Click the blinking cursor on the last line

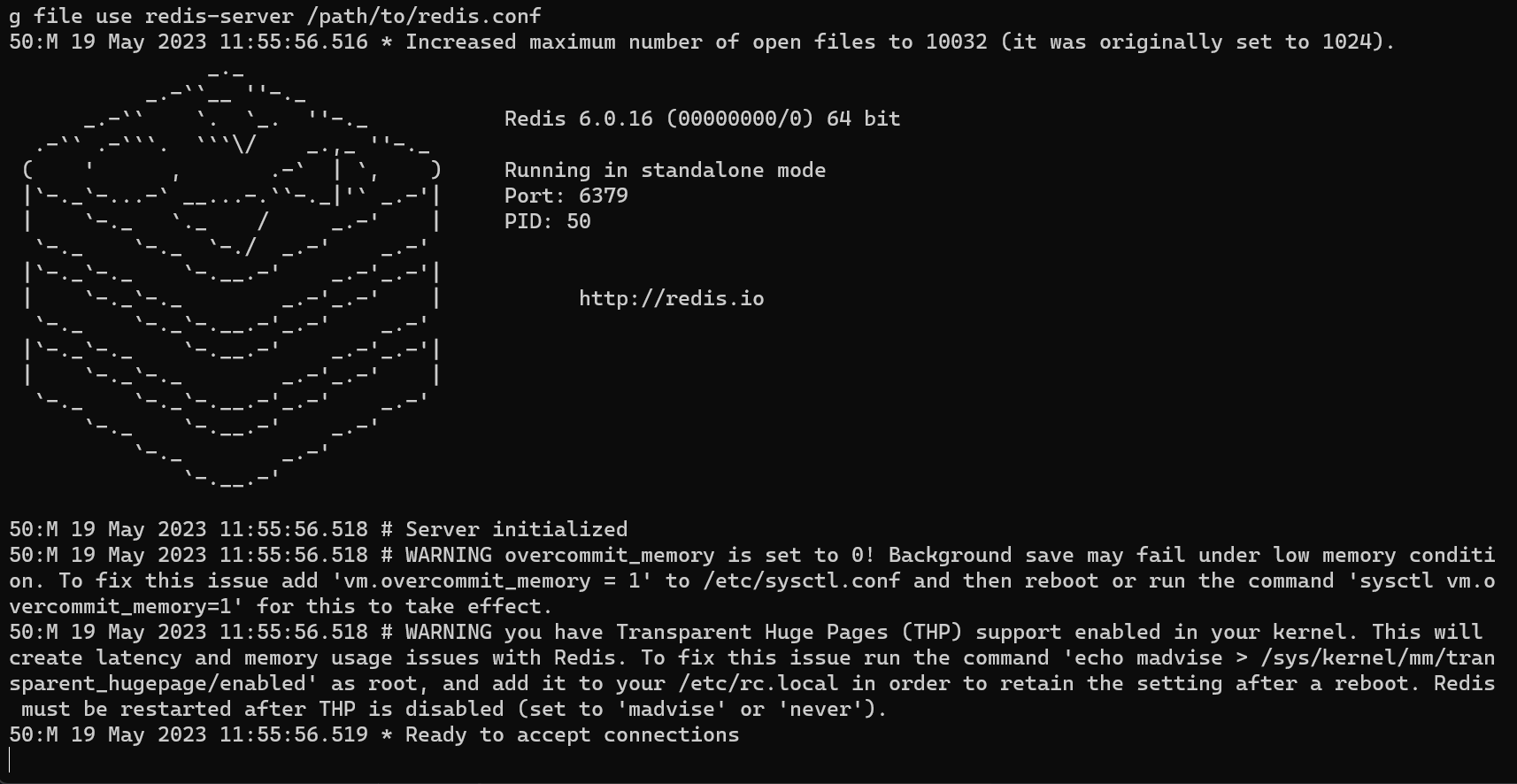[x=11, y=760]
